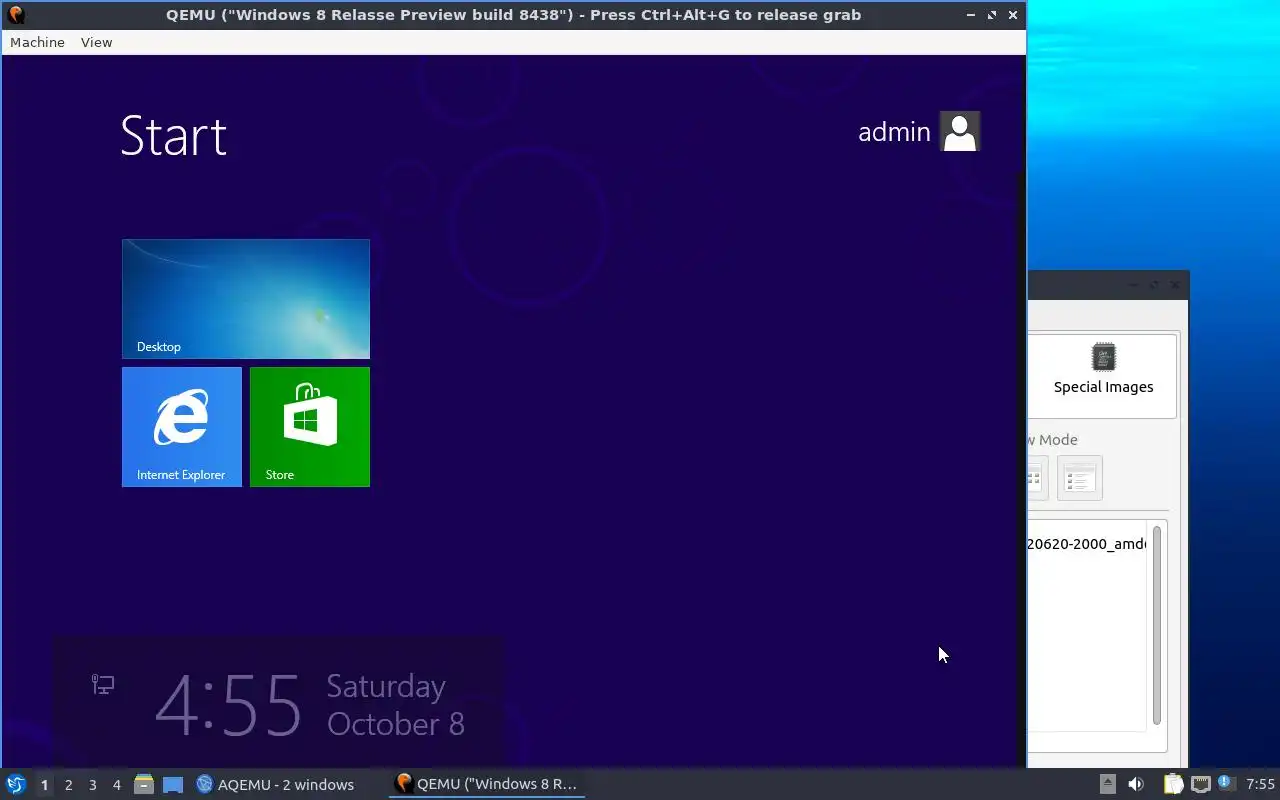Close the QEMU window
The height and width of the screenshot is (800, 1280).
[1013, 15]
